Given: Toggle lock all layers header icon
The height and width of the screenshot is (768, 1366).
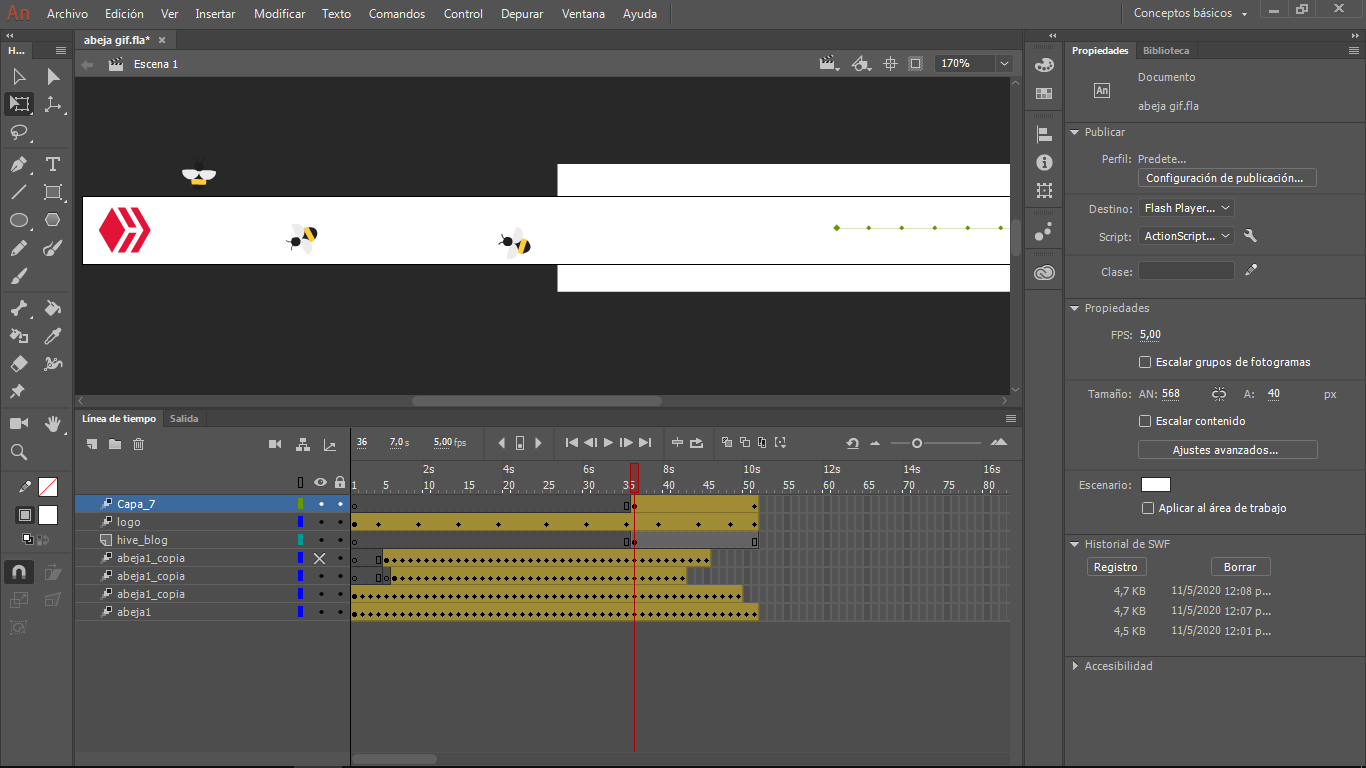Looking at the screenshot, I should (x=340, y=482).
